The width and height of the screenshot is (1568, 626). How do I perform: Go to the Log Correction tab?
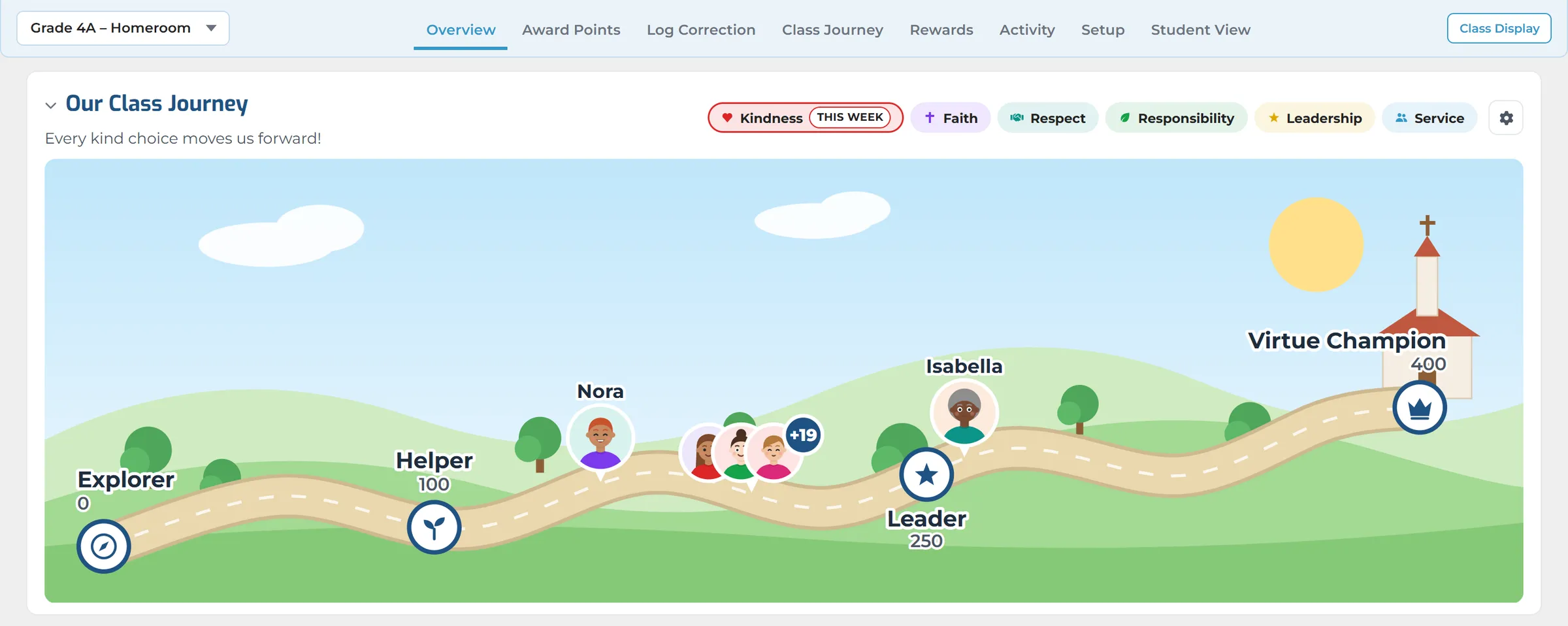click(x=701, y=30)
